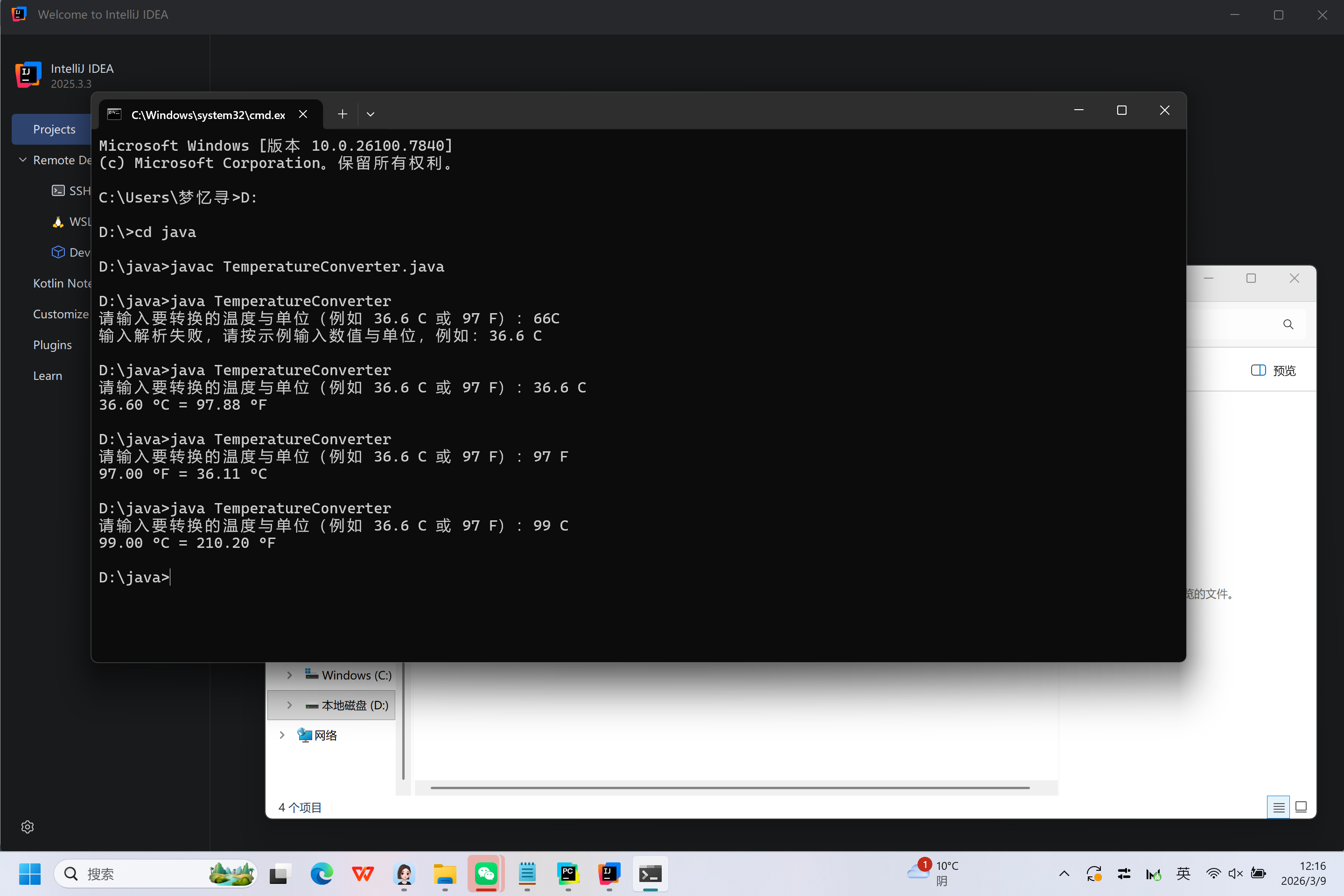Expand Windows (C:) drive tree node

pyautogui.click(x=290, y=675)
